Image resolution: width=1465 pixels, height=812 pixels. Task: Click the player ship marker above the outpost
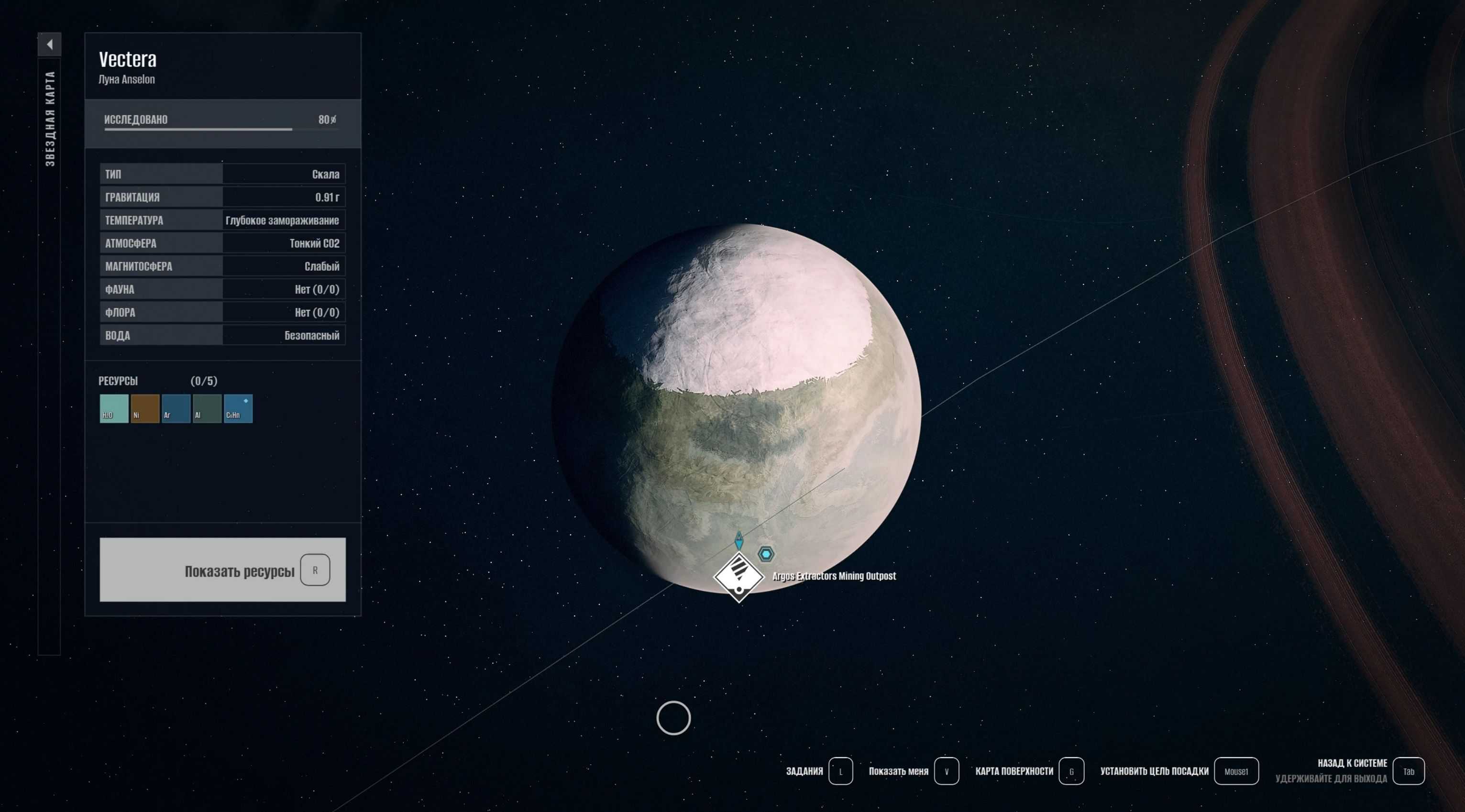(x=739, y=540)
